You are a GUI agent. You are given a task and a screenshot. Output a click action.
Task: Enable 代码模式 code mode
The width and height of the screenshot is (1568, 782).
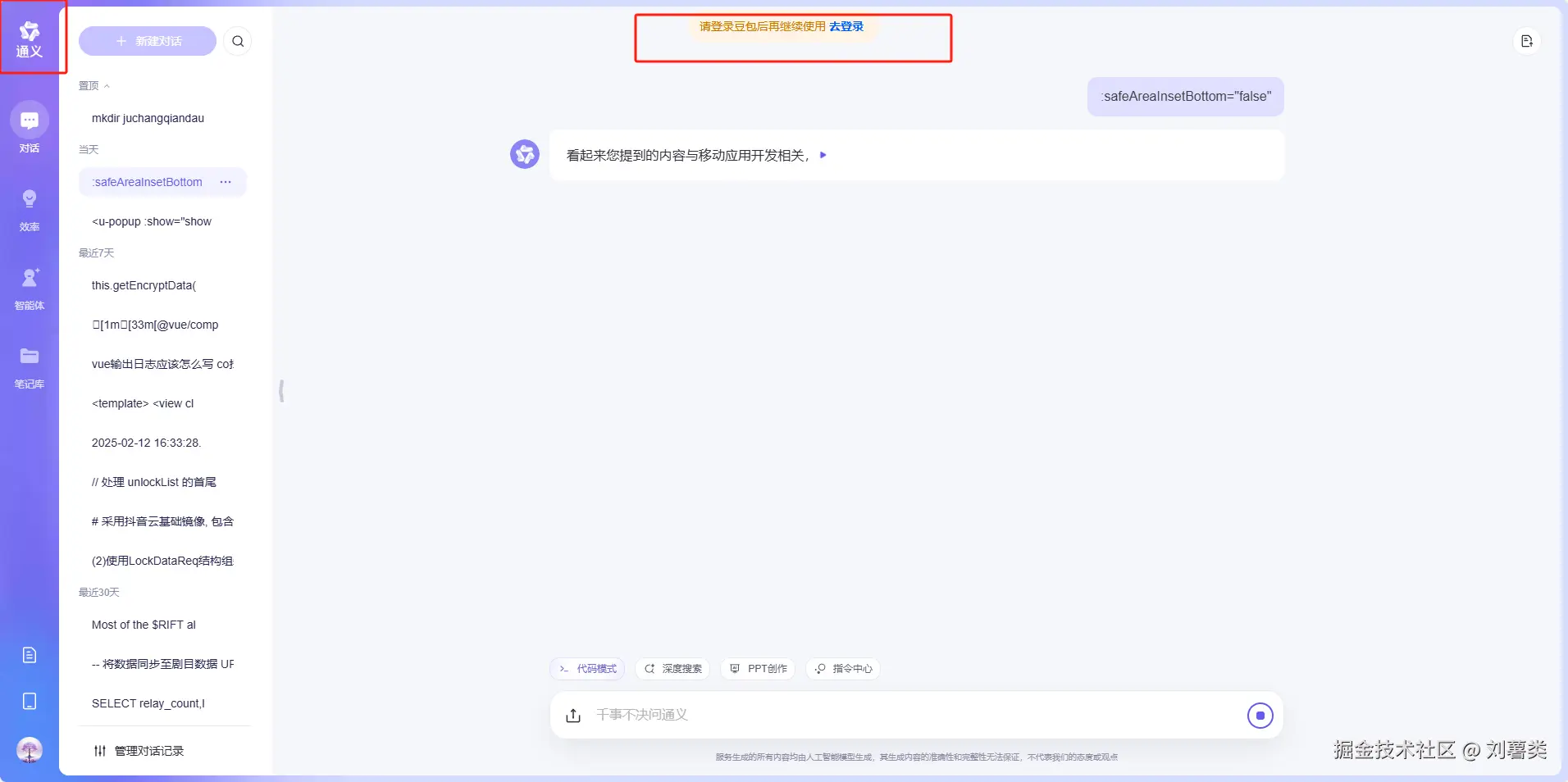coord(586,668)
